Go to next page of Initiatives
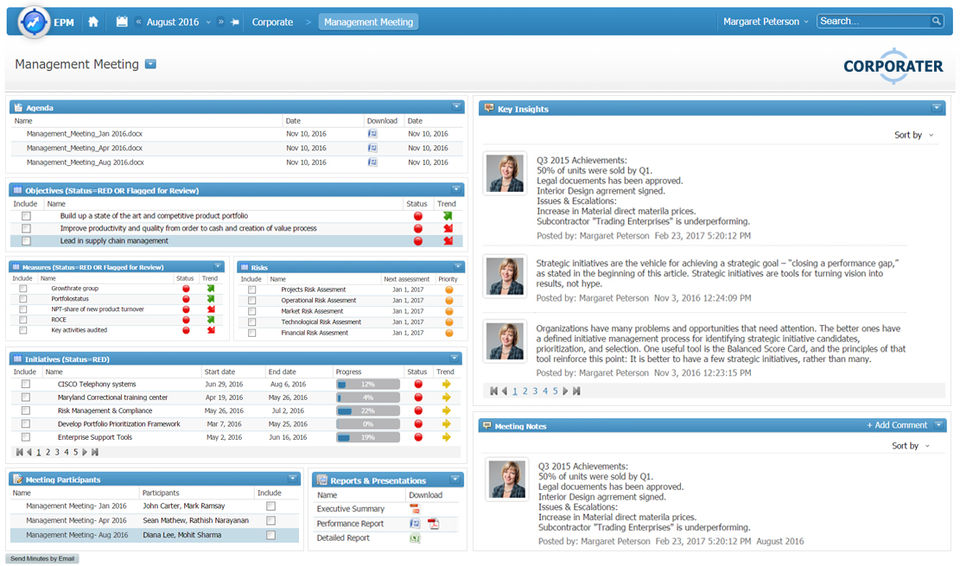 point(85,452)
